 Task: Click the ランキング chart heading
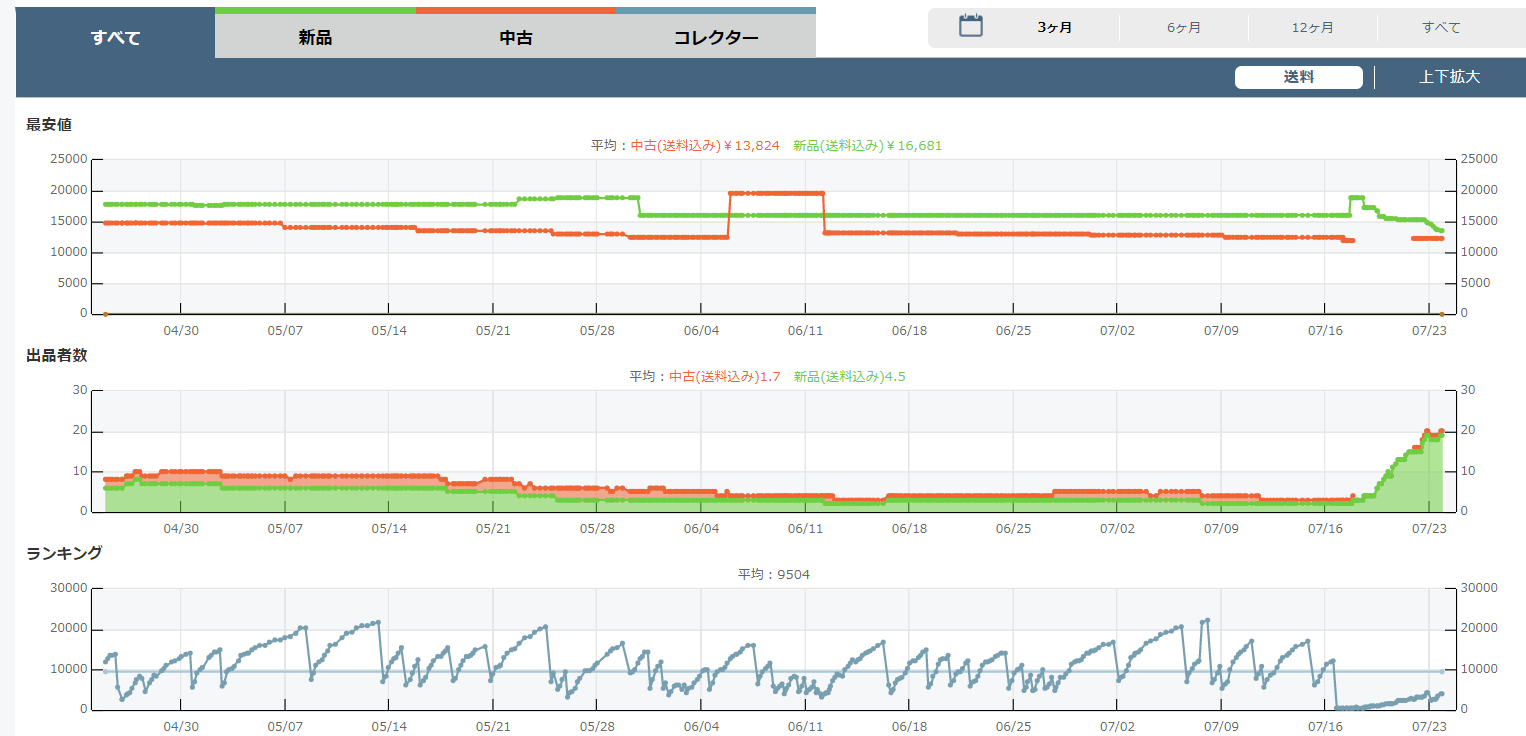(64, 553)
